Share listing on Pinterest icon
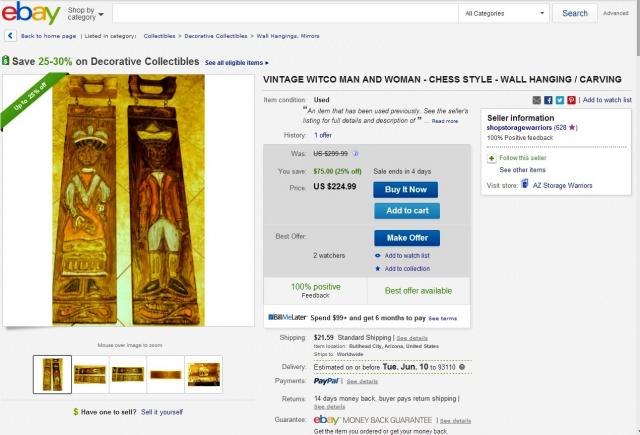Screen dimensions: 640x435 571,100
